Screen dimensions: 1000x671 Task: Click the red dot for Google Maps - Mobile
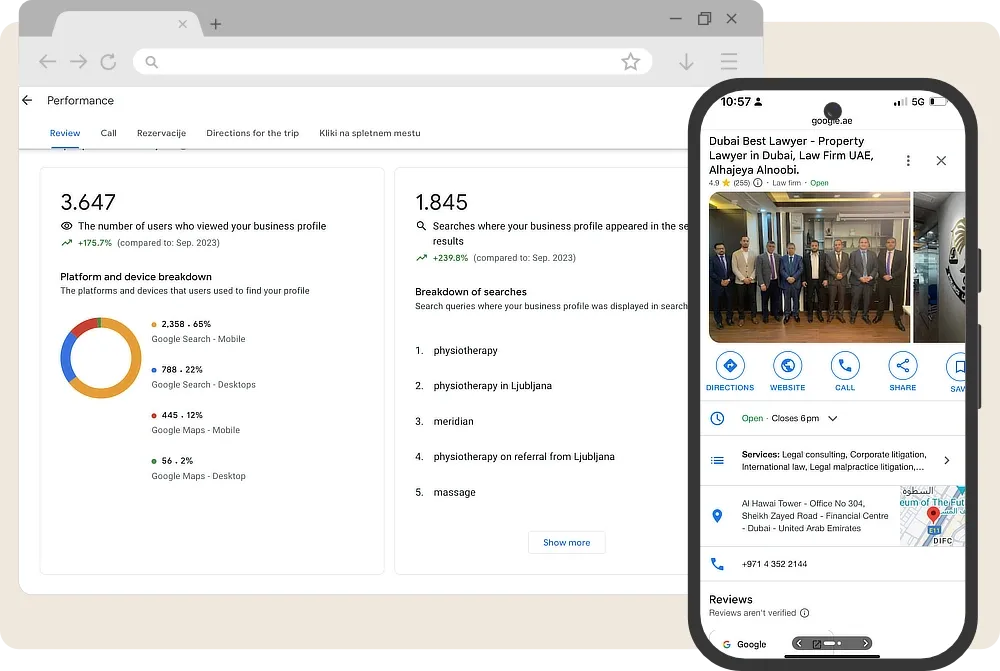coord(154,416)
